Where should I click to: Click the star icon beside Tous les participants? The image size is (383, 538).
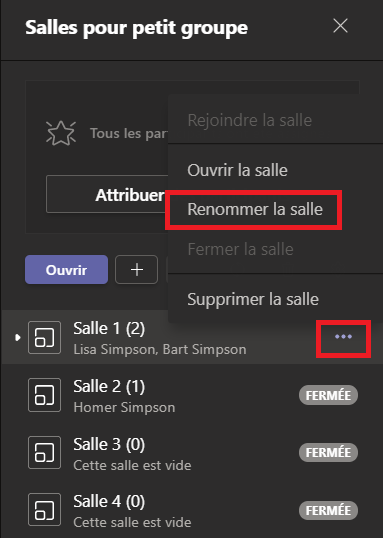click(61, 133)
